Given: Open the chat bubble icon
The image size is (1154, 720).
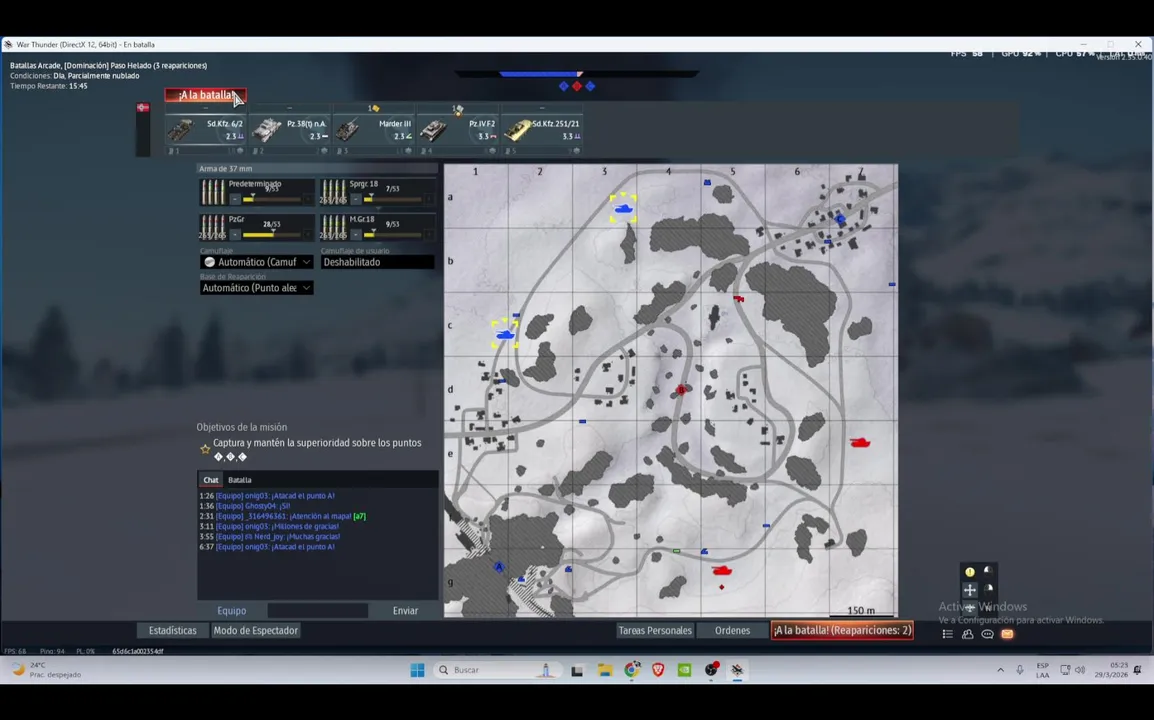Looking at the screenshot, I should (x=988, y=634).
